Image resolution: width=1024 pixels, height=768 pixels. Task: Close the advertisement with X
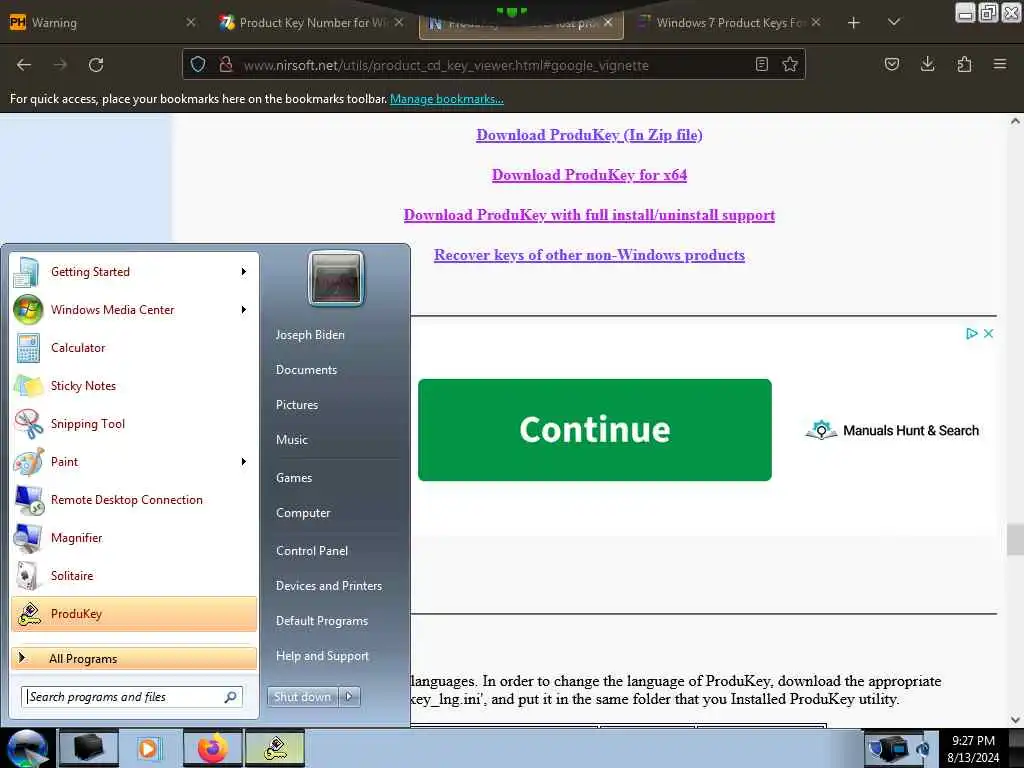(x=988, y=333)
